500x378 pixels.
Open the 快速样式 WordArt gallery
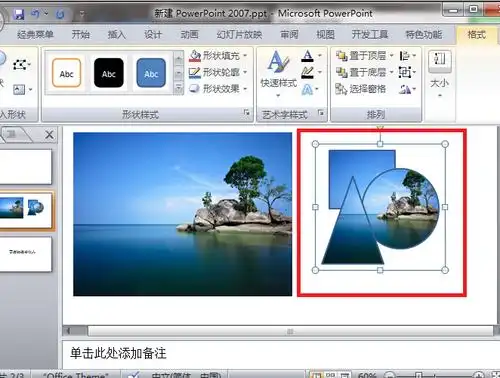point(279,73)
